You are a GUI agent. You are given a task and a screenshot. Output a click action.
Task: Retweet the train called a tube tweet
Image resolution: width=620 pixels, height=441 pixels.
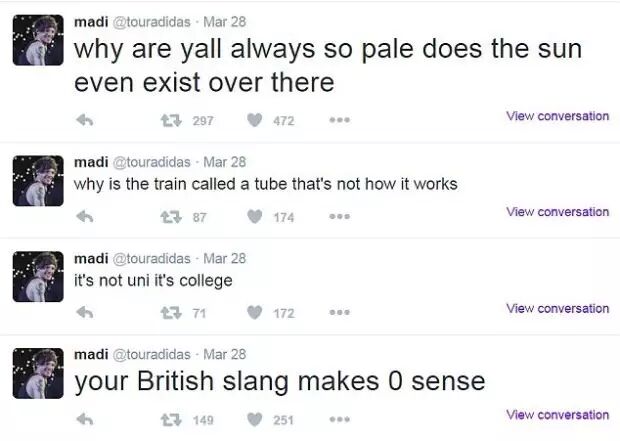click(171, 217)
